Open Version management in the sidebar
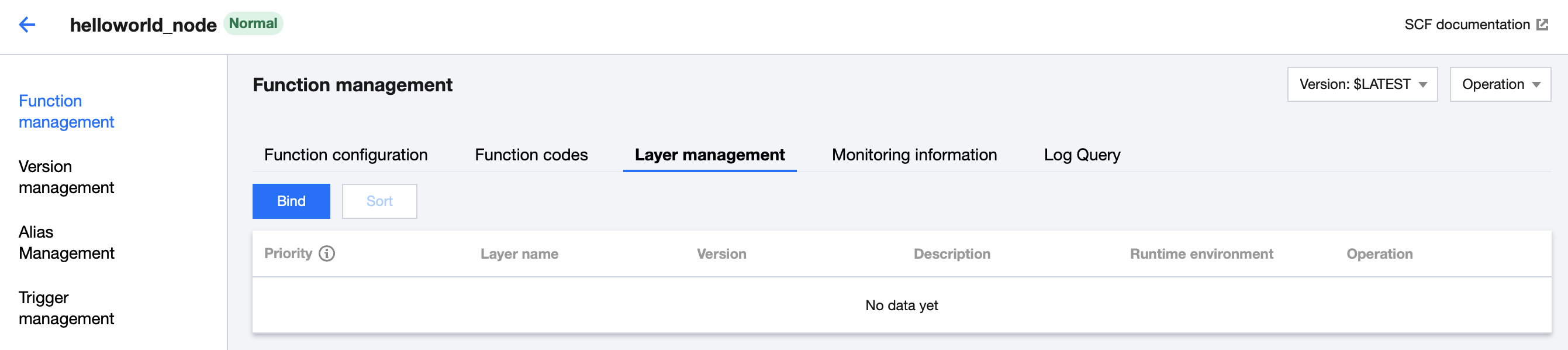This screenshot has height=350, width=1568. pos(66,177)
